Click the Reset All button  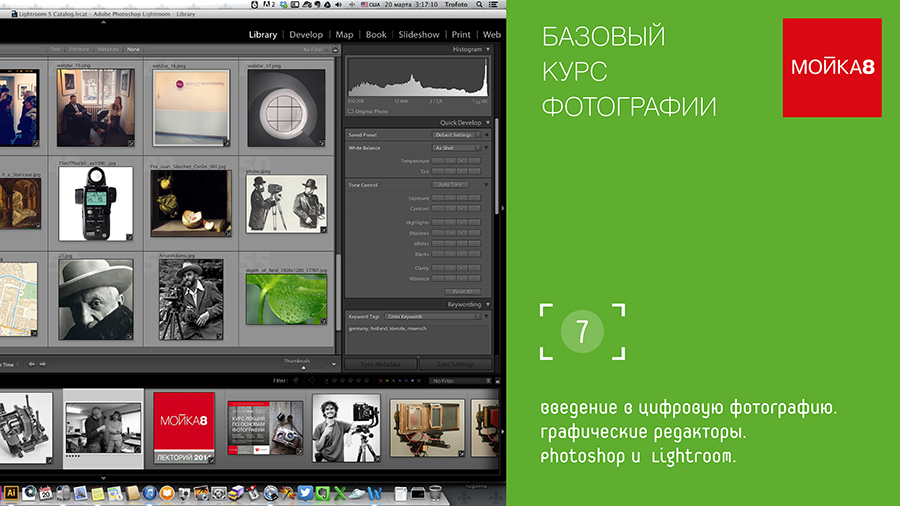[463, 291]
